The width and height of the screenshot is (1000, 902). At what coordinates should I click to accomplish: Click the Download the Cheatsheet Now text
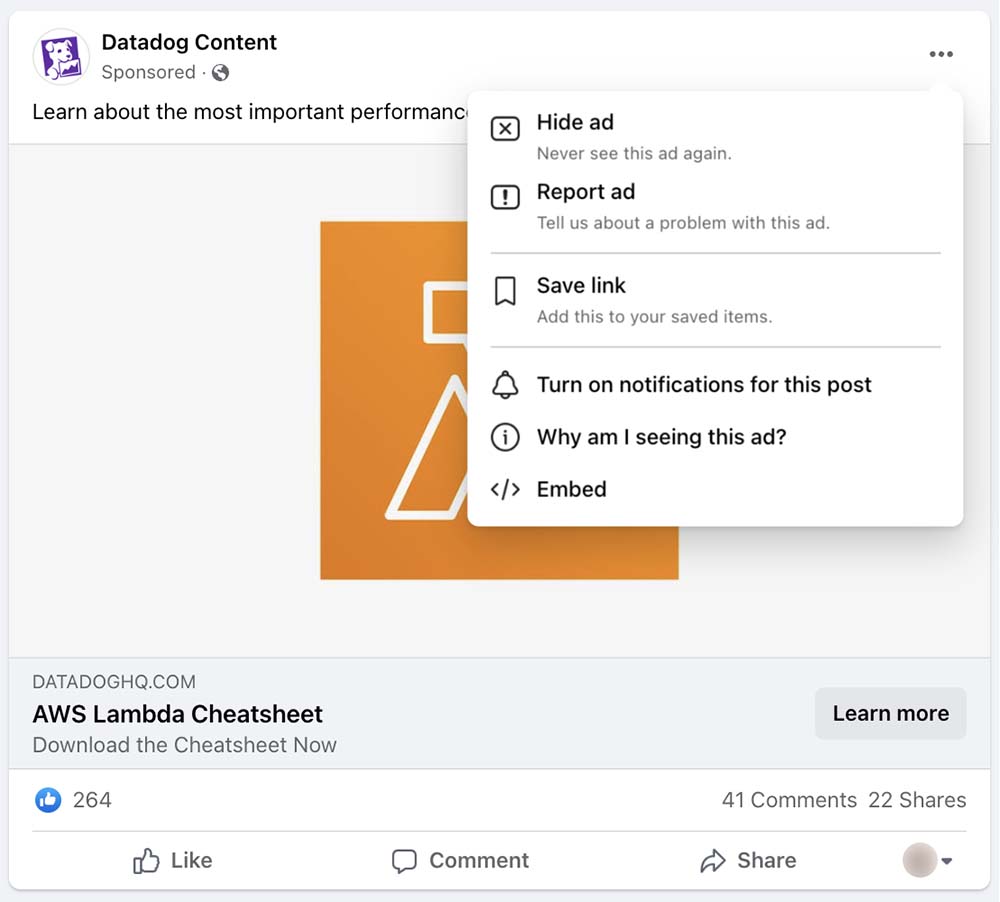184,745
